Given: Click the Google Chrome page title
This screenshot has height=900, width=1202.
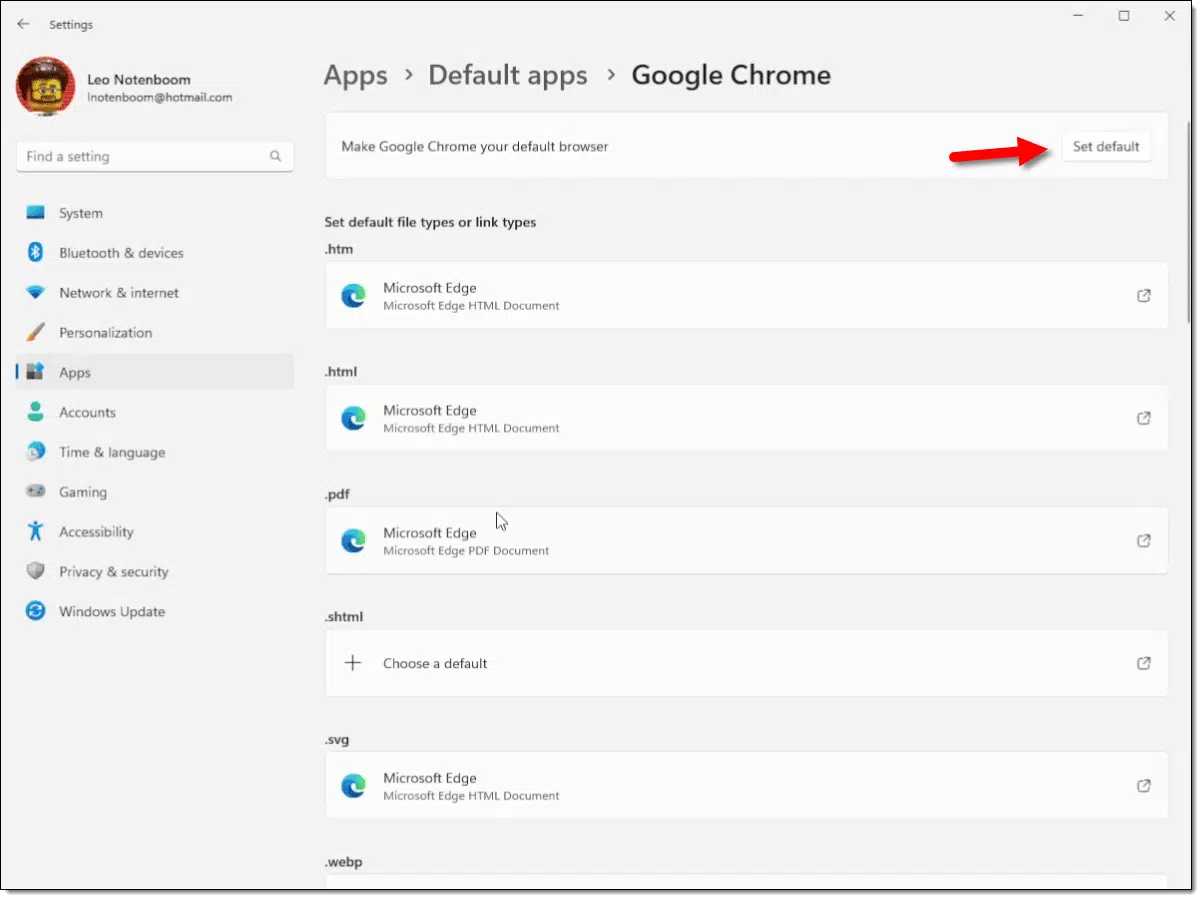Looking at the screenshot, I should [x=731, y=75].
